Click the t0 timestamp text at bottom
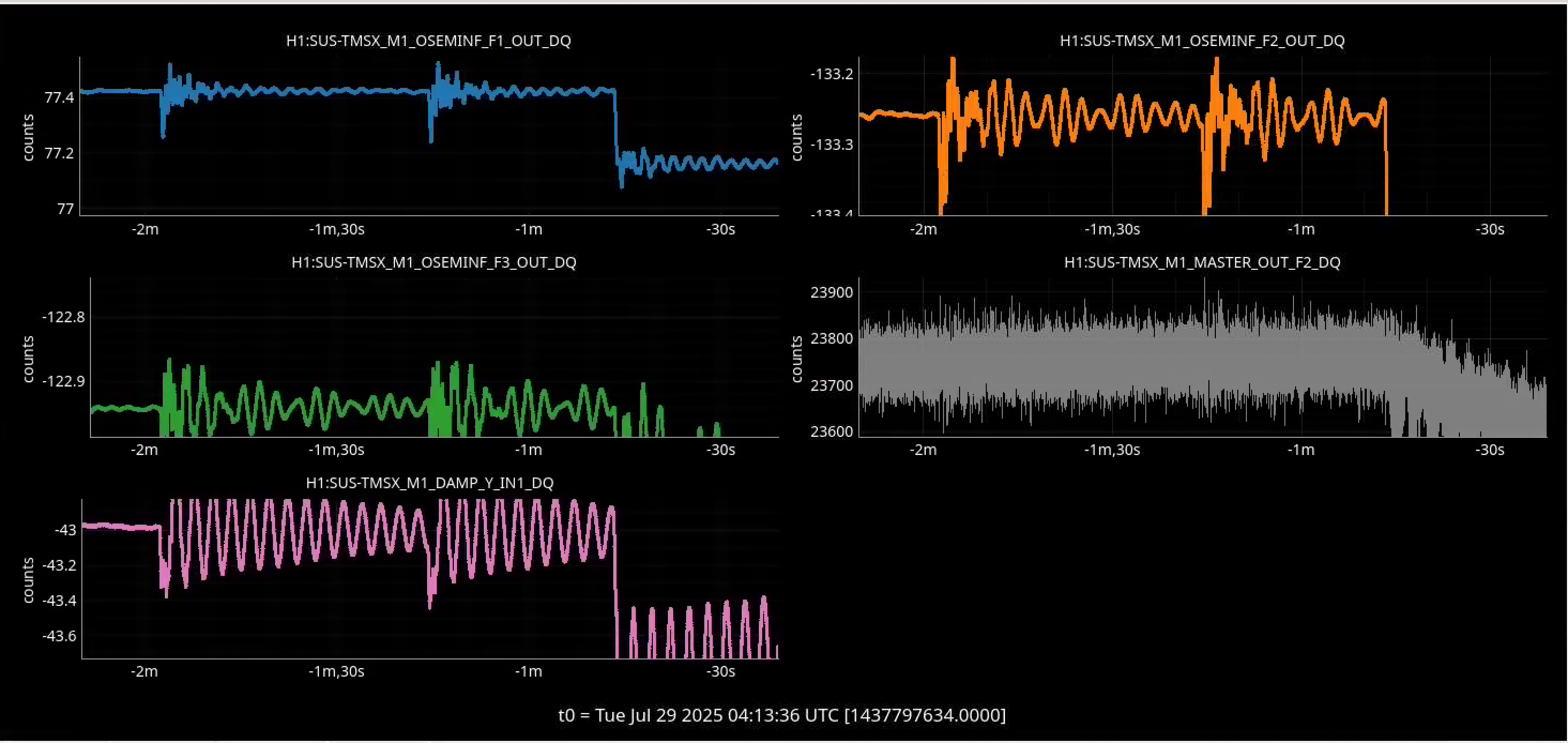This screenshot has width=1568, height=743. click(x=782, y=715)
